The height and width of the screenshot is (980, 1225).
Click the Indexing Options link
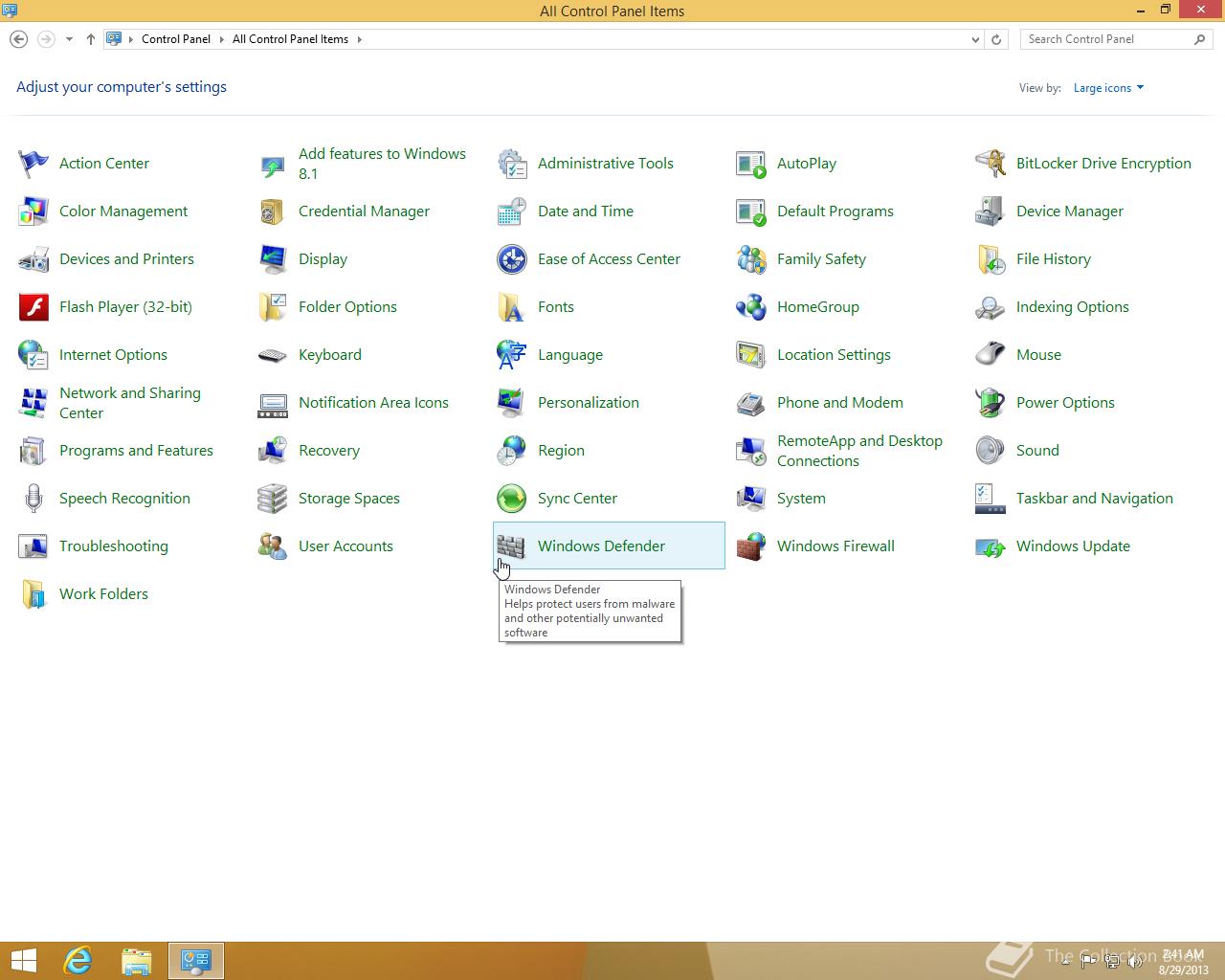click(1073, 307)
